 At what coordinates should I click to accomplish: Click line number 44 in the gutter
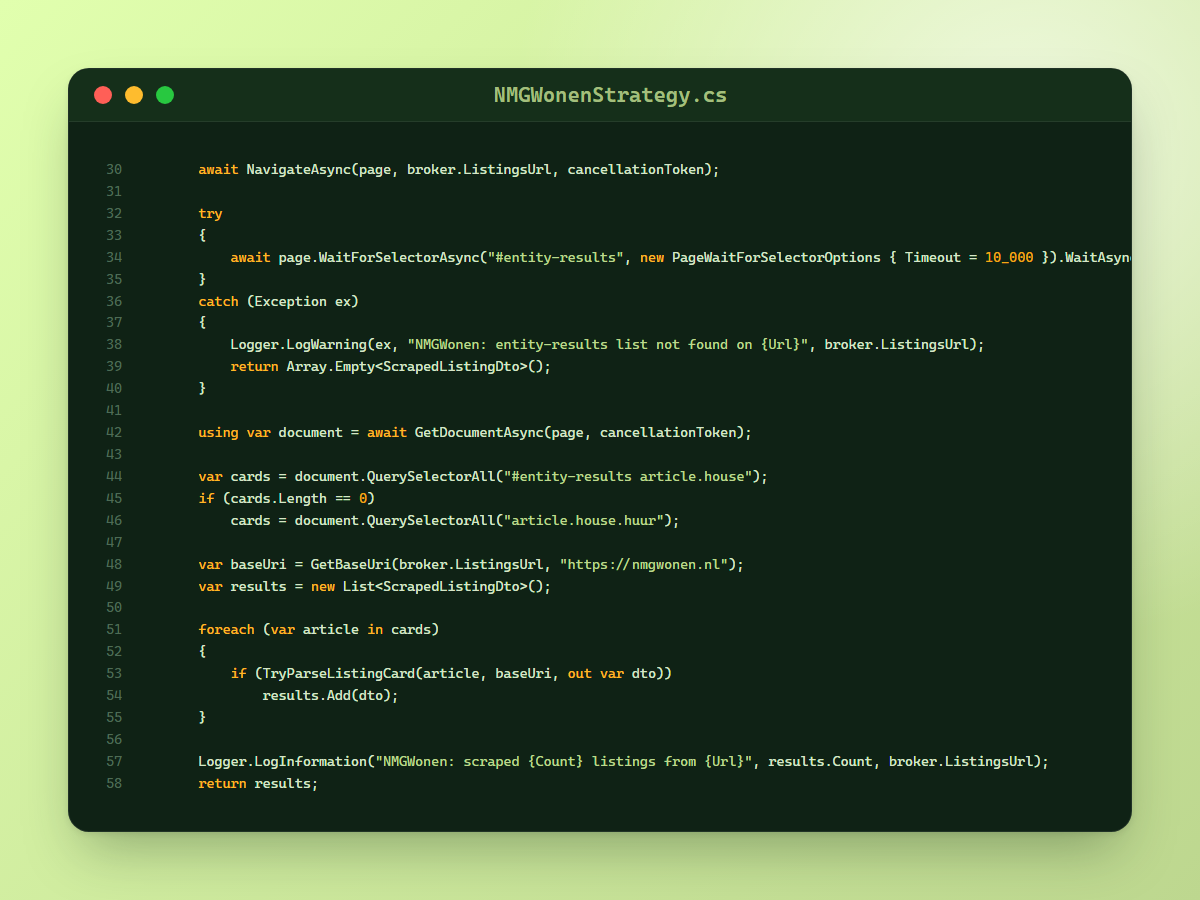point(114,477)
